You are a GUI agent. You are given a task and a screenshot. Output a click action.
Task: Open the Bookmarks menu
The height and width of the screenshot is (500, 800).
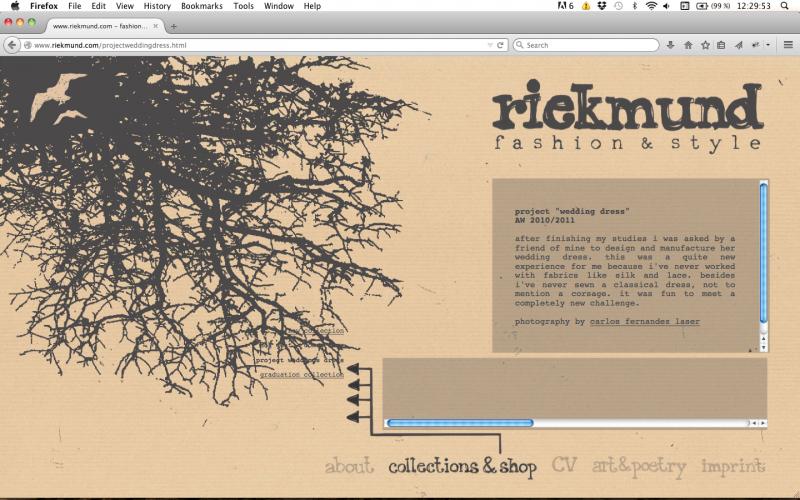(x=202, y=6)
